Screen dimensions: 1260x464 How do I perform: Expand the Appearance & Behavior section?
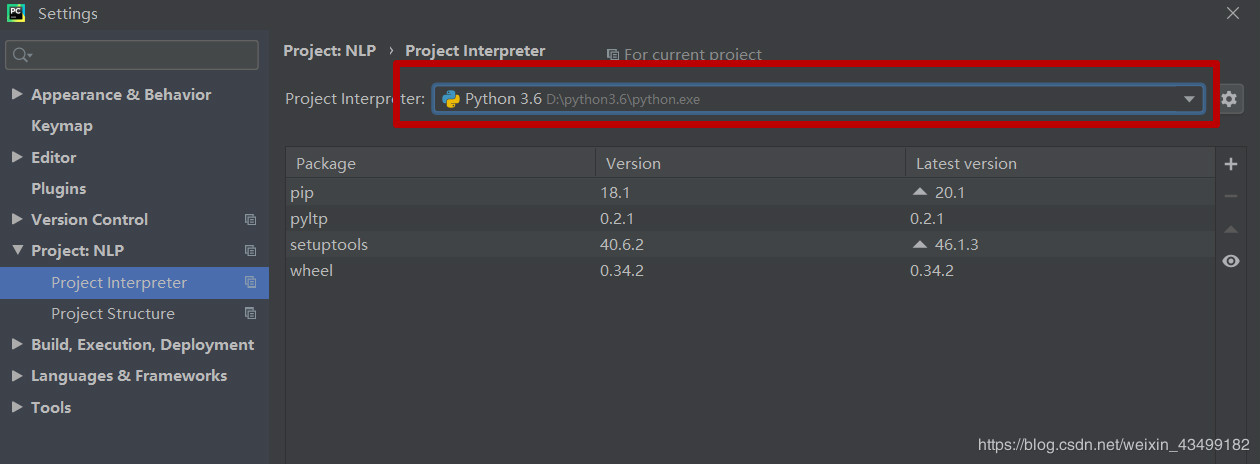coord(17,95)
